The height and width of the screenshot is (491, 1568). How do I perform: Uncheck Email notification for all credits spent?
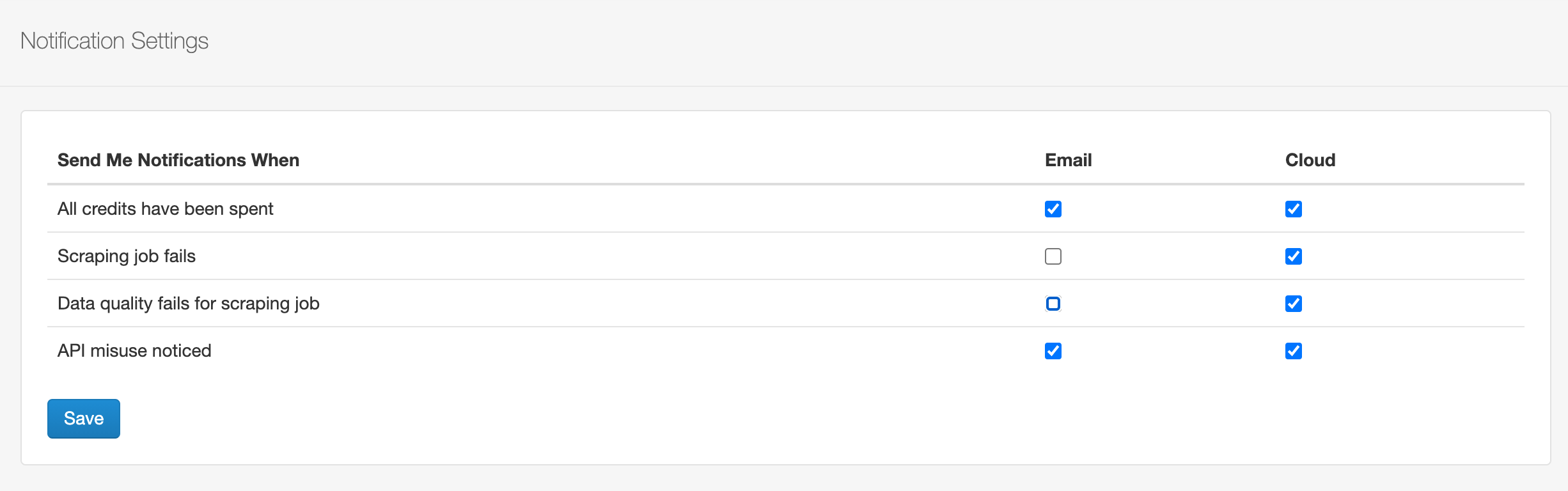1053,209
